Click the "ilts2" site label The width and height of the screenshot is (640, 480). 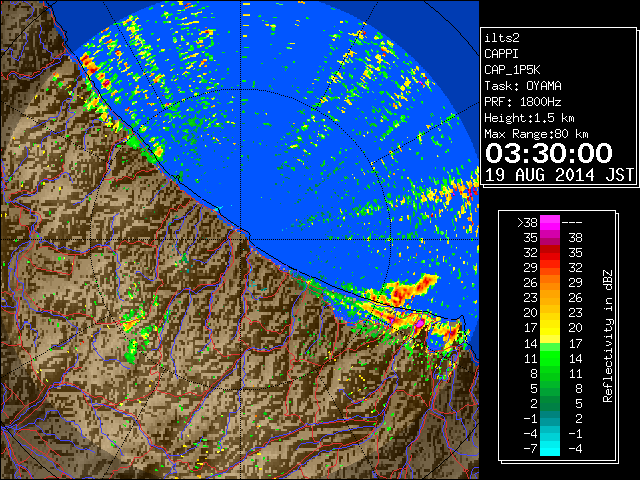(x=502, y=38)
